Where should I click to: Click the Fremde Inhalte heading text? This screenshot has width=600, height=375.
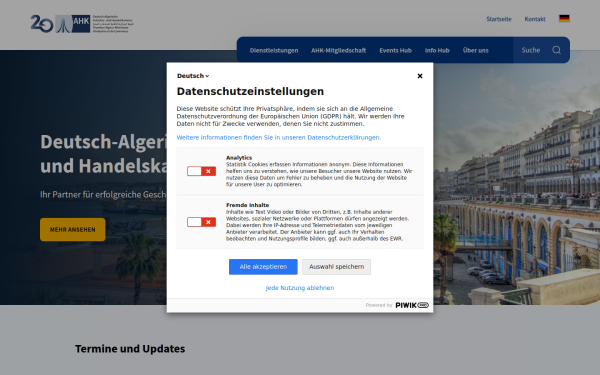click(x=248, y=205)
